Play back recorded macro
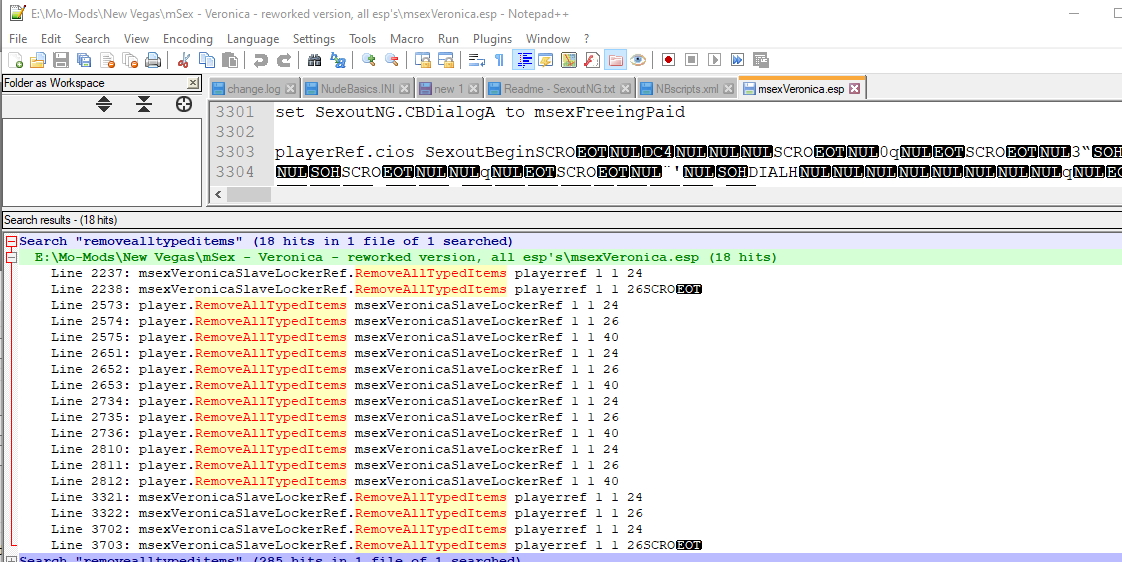 (714, 60)
